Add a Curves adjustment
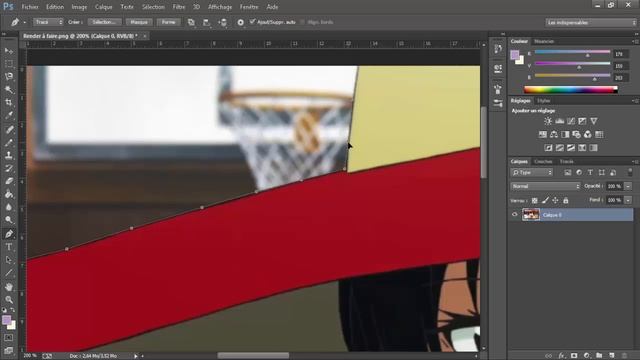640x360 pixels. click(571, 121)
